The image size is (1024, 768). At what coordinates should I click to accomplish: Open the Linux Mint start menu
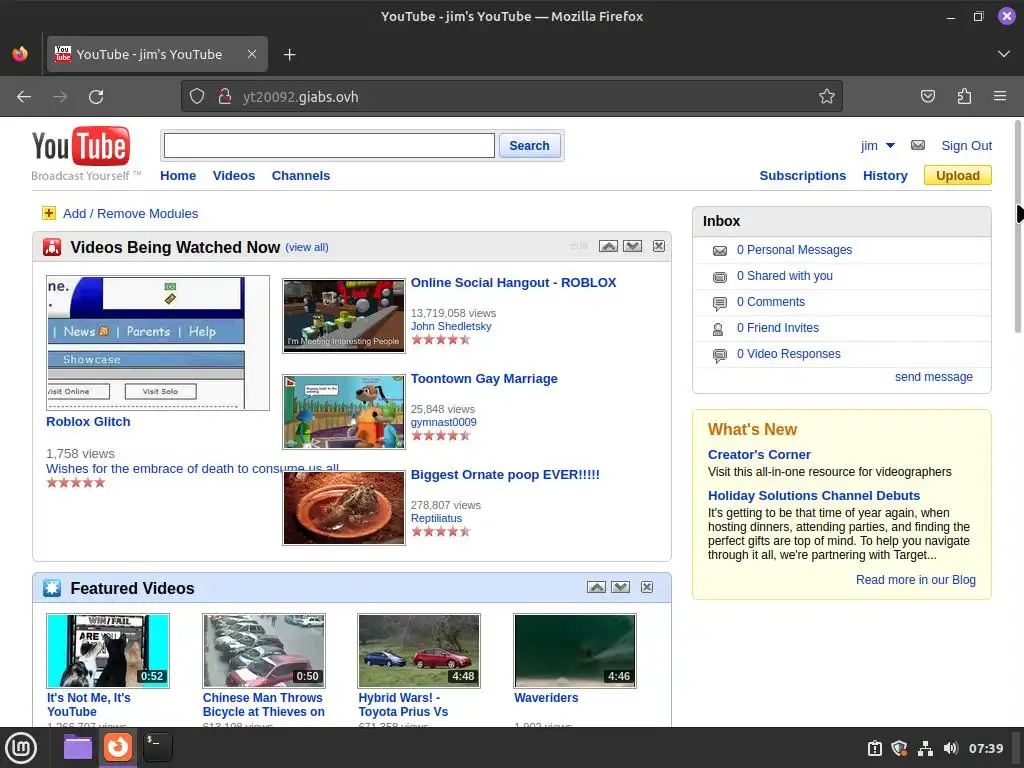(22, 748)
